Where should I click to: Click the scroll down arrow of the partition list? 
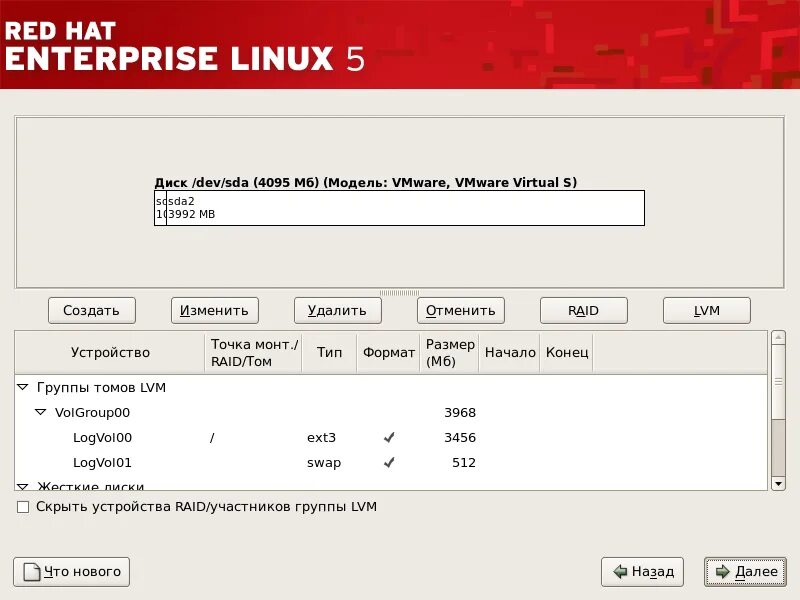point(778,483)
